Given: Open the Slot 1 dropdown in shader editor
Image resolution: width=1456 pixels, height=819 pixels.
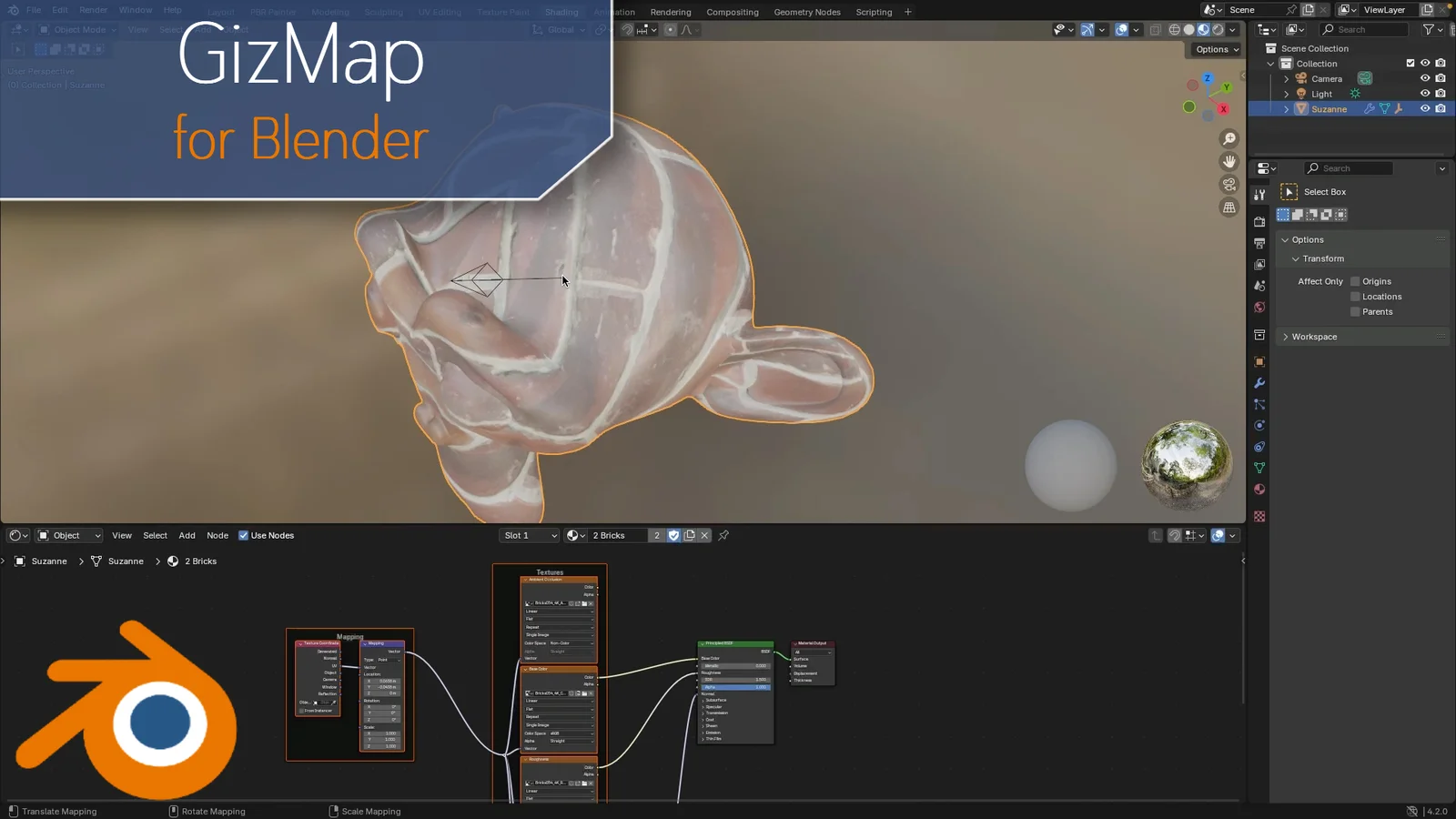Looking at the screenshot, I should [x=528, y=535].
